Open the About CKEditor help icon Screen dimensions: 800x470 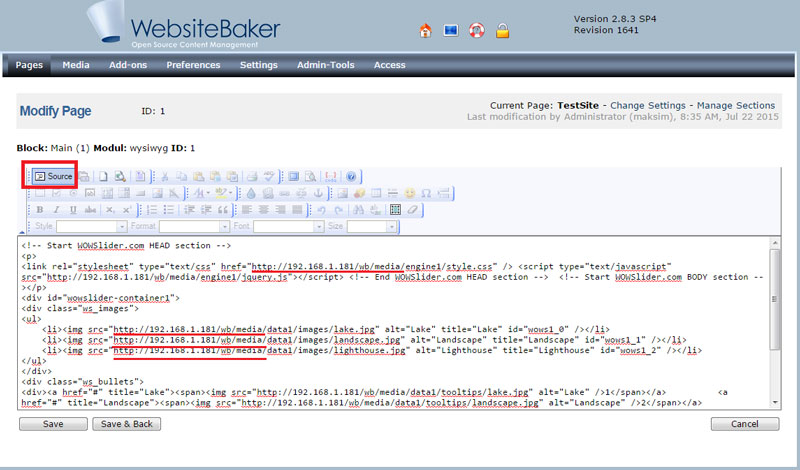(x=351, y=177)
